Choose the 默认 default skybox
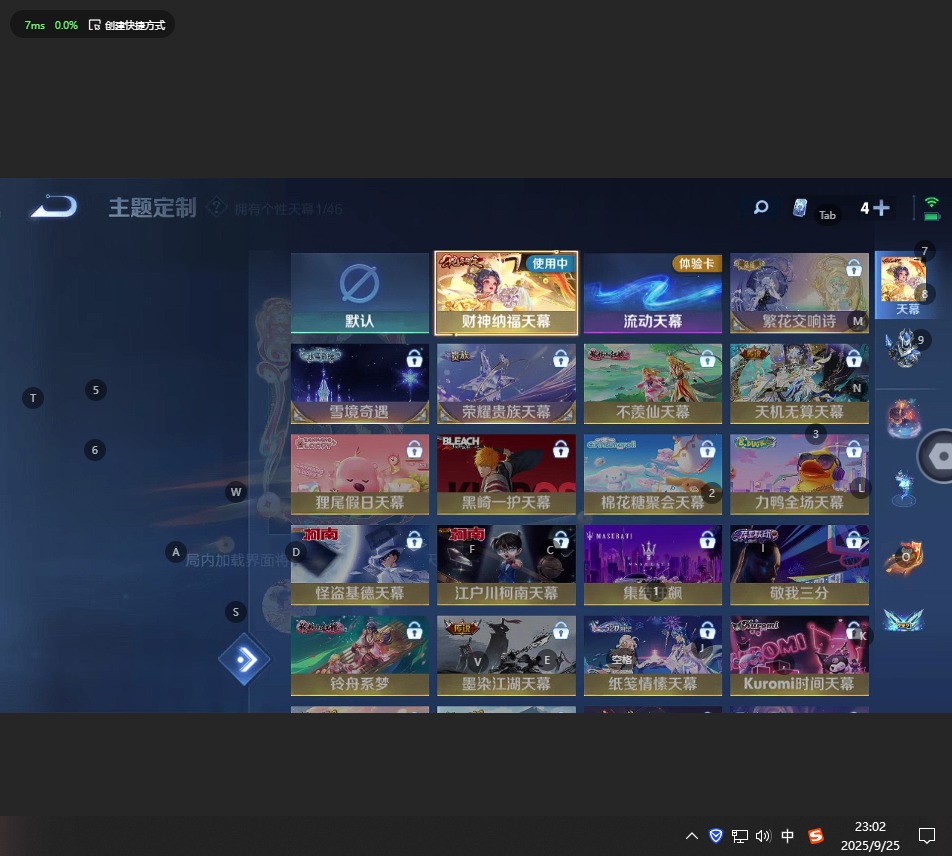The image size is (952, 856). [360, 293]
